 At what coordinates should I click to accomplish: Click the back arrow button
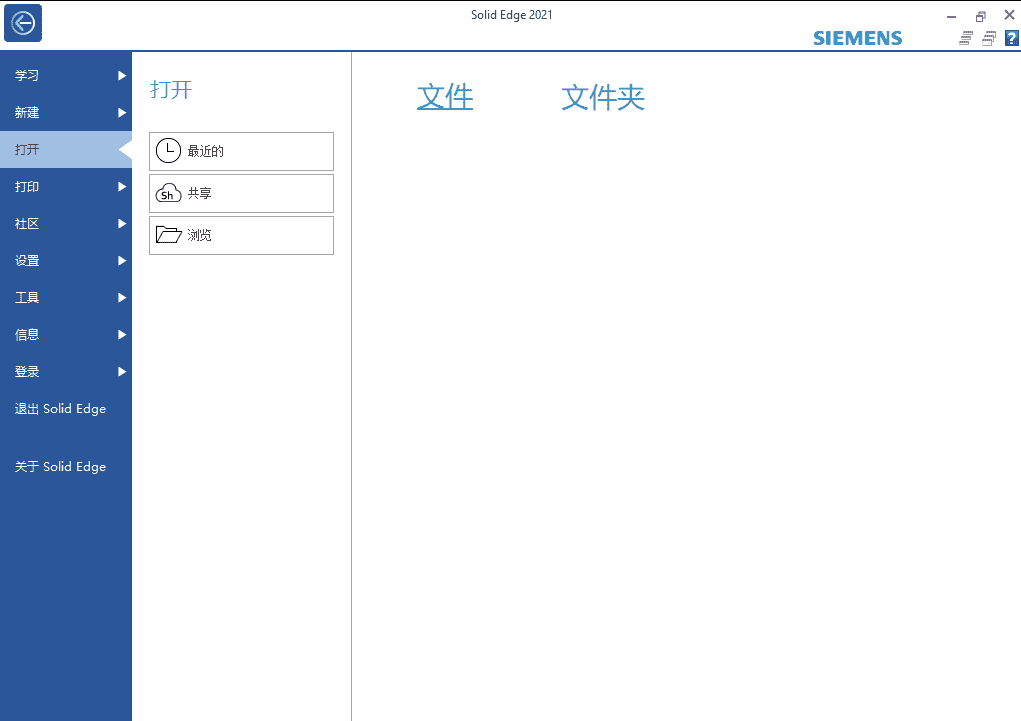(23, 23)
